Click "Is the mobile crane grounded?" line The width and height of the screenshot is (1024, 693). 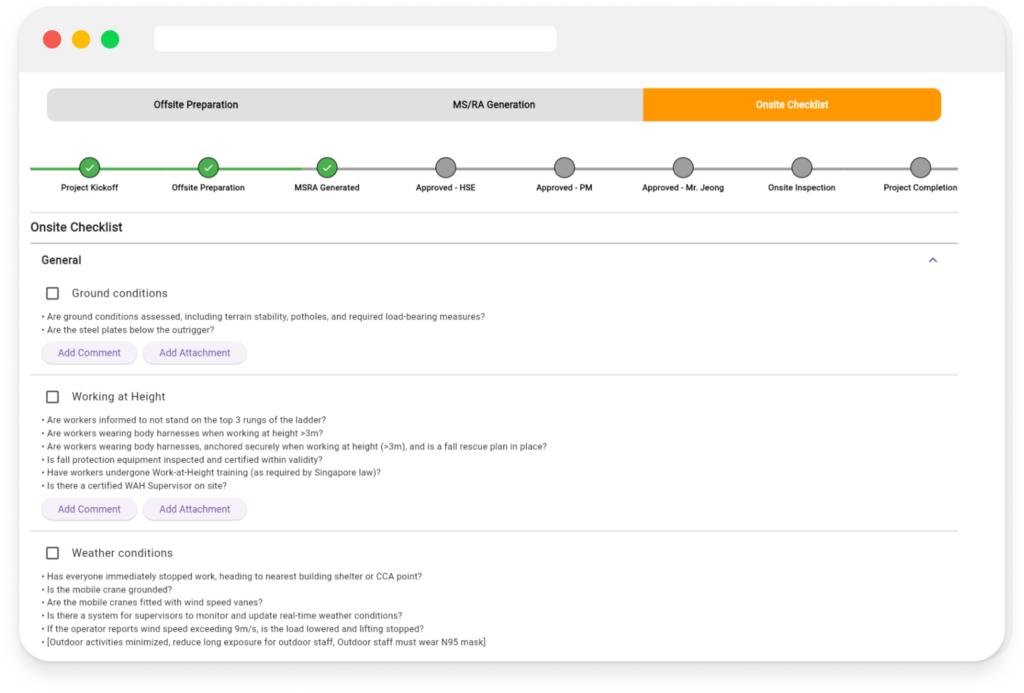click(x=107, y=590)
